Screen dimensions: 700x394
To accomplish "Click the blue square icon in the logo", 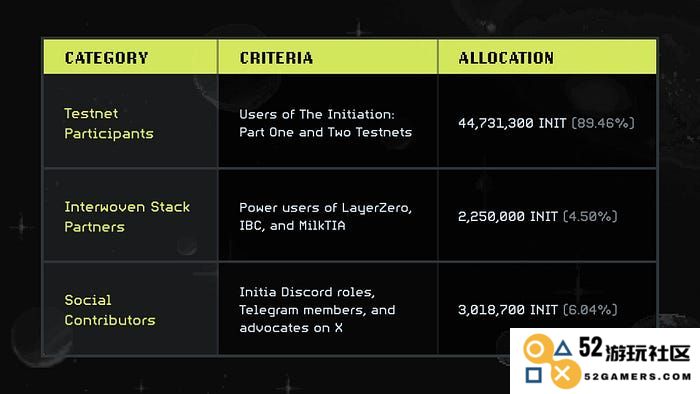I will click(533, 375).
